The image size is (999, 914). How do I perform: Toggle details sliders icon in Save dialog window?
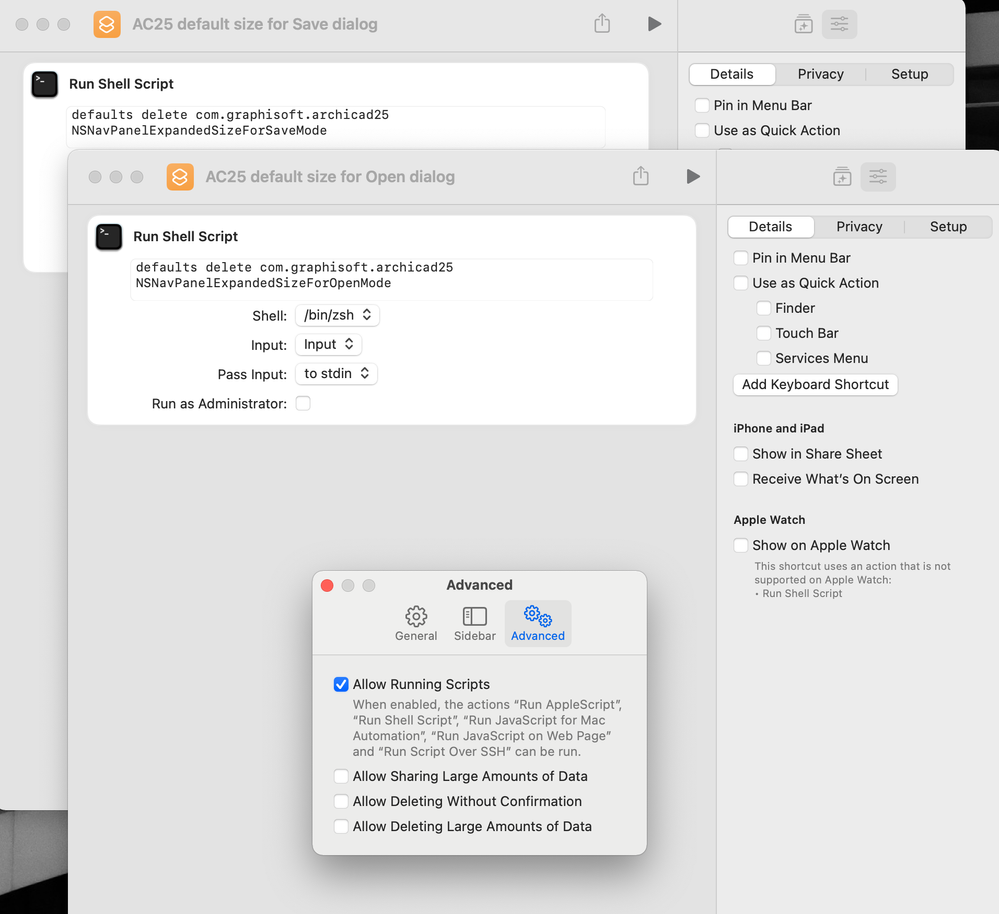coord(839,24)
